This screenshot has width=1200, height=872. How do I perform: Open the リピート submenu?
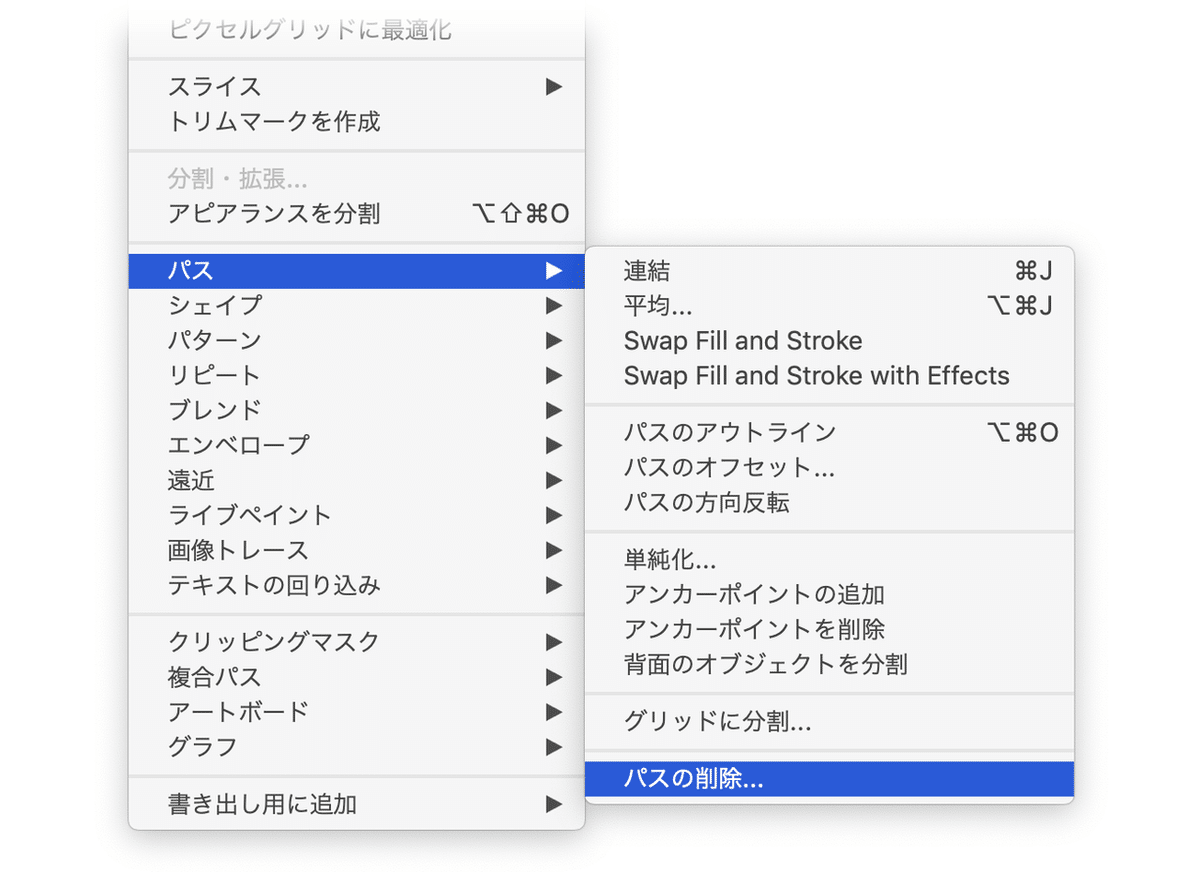(356, 375)
